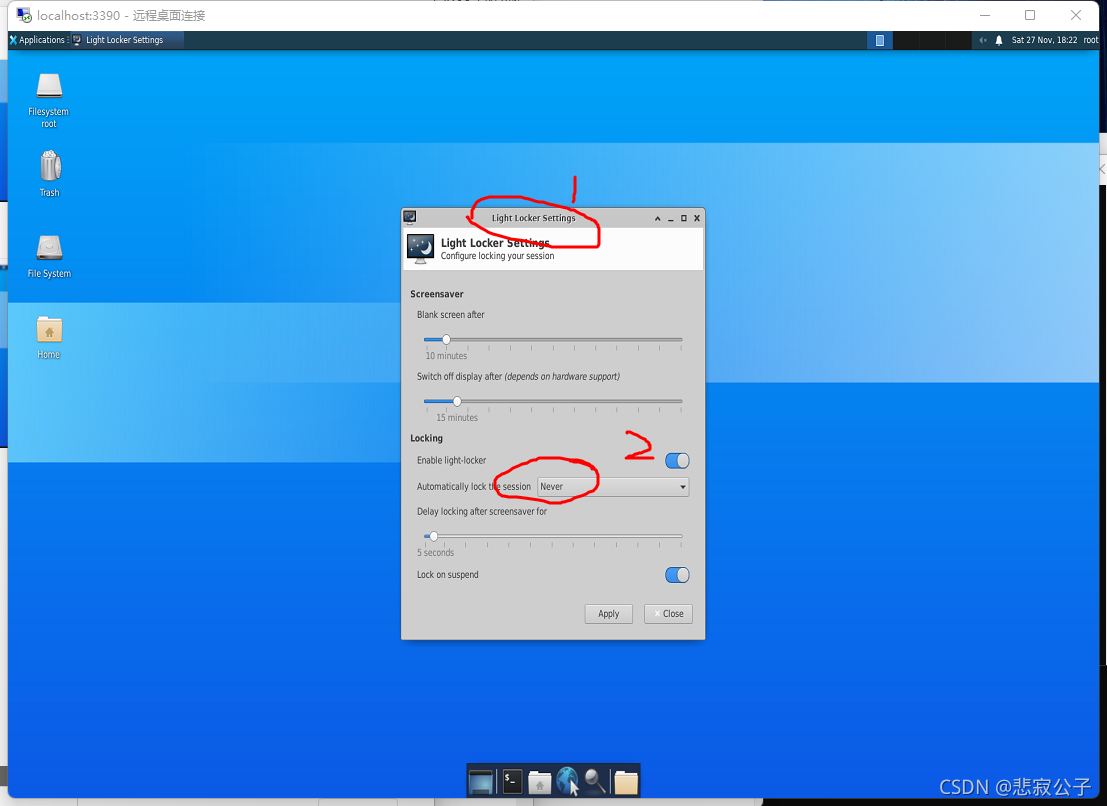1107x806 pixels.
Task: Click Switch off display after slider handle
Action: pyautogui.click(x=457, y=401)
